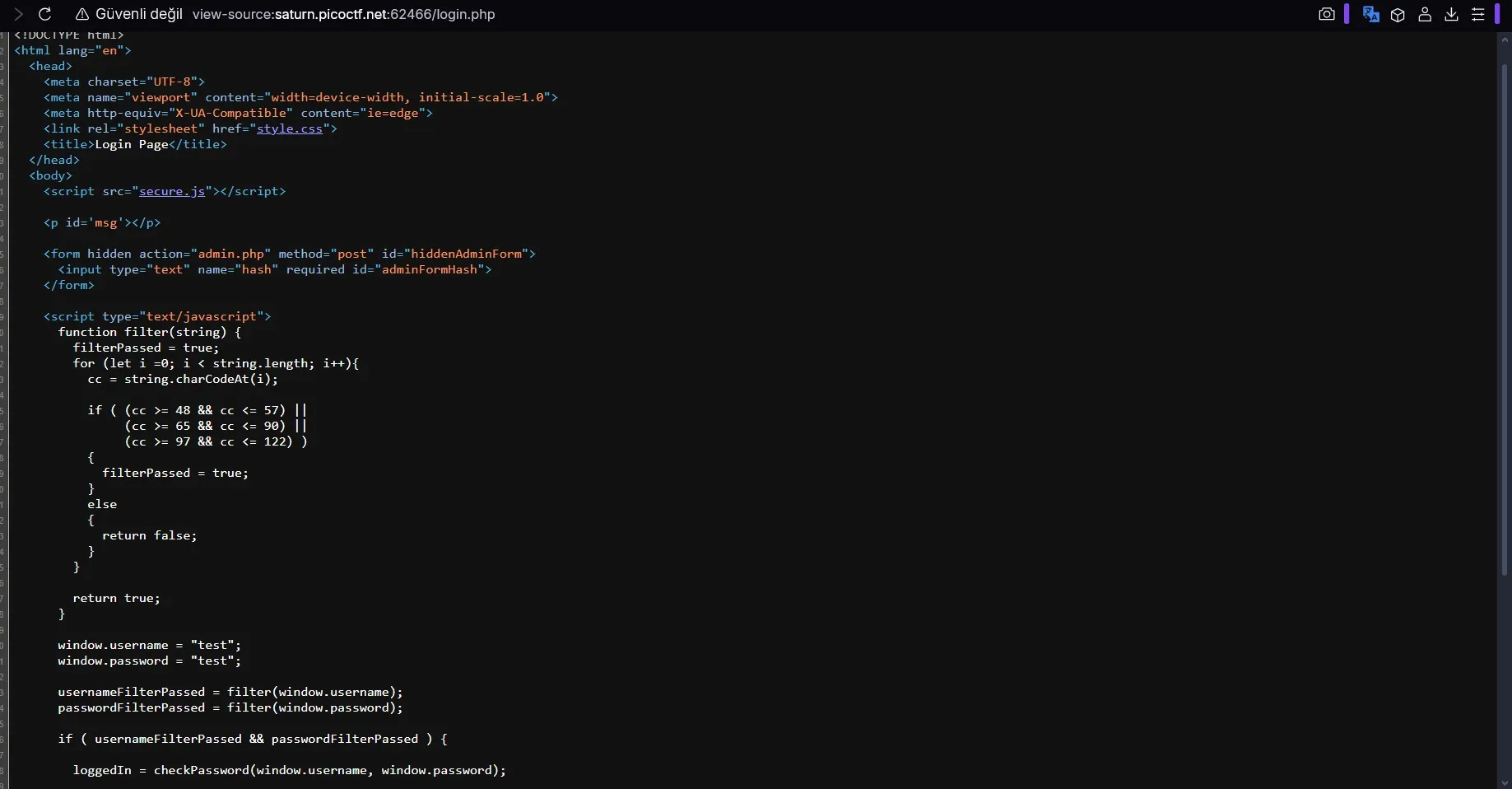This screenshot has height=789, width=1512.
Task: Click the scrollbar down arrow
Action: point(1504,782)
